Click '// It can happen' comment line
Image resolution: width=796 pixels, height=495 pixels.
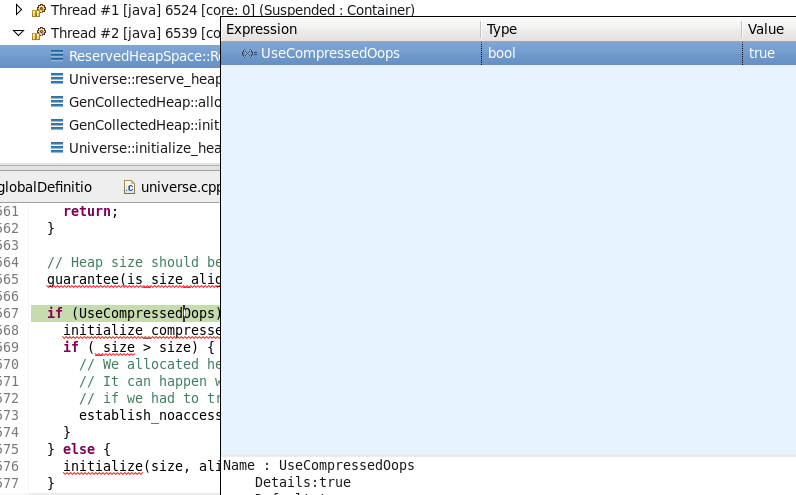150,381
